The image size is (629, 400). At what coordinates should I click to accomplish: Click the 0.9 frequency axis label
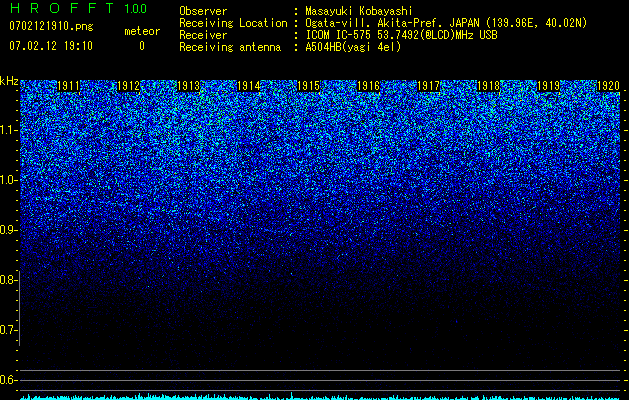[x=8, y=230]
